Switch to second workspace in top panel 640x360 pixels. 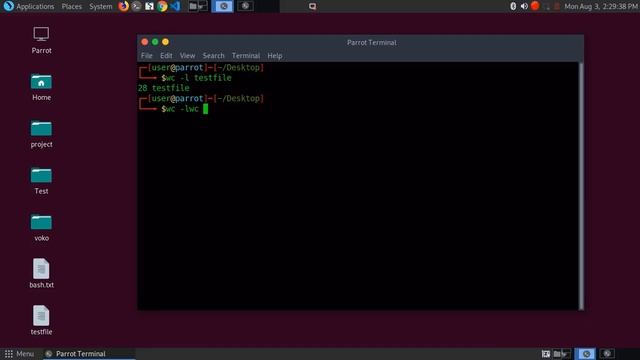[x=245, y=6]
